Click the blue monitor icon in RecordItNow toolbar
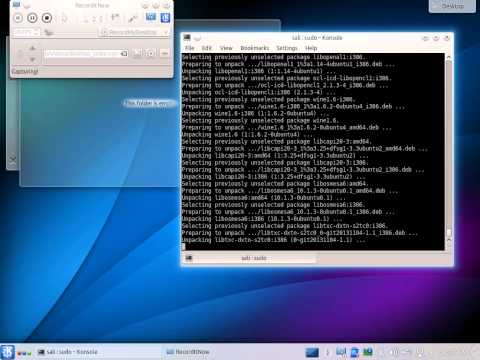Image resolution: width=480 pixels, height=360 pixels. (151, 17)
